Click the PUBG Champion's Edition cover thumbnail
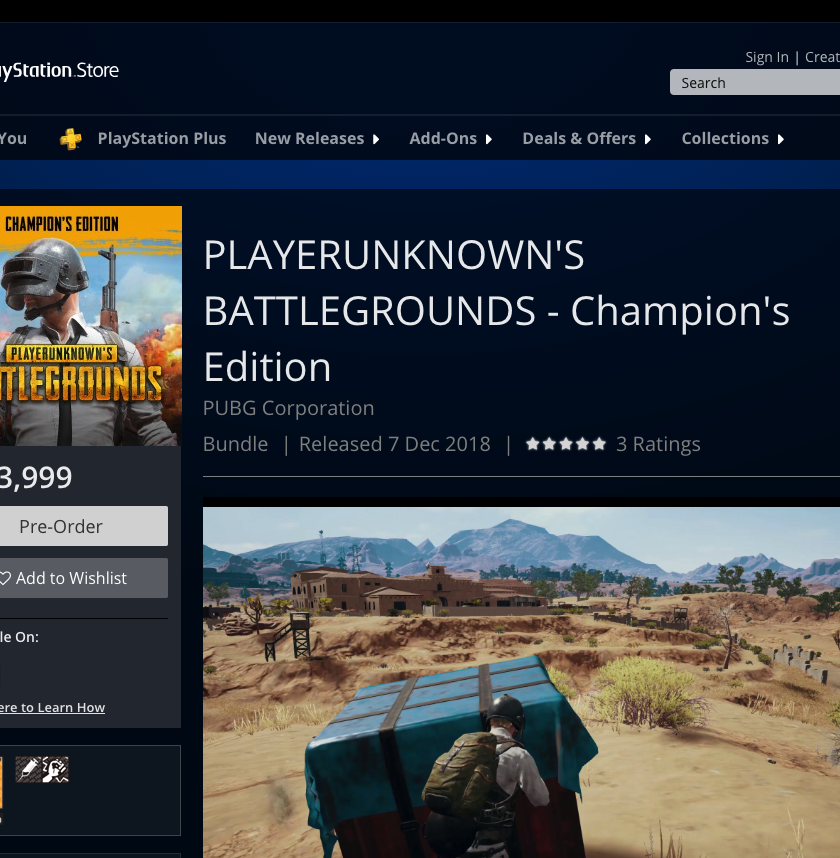 pyautogui.click(x=90, y=326)
